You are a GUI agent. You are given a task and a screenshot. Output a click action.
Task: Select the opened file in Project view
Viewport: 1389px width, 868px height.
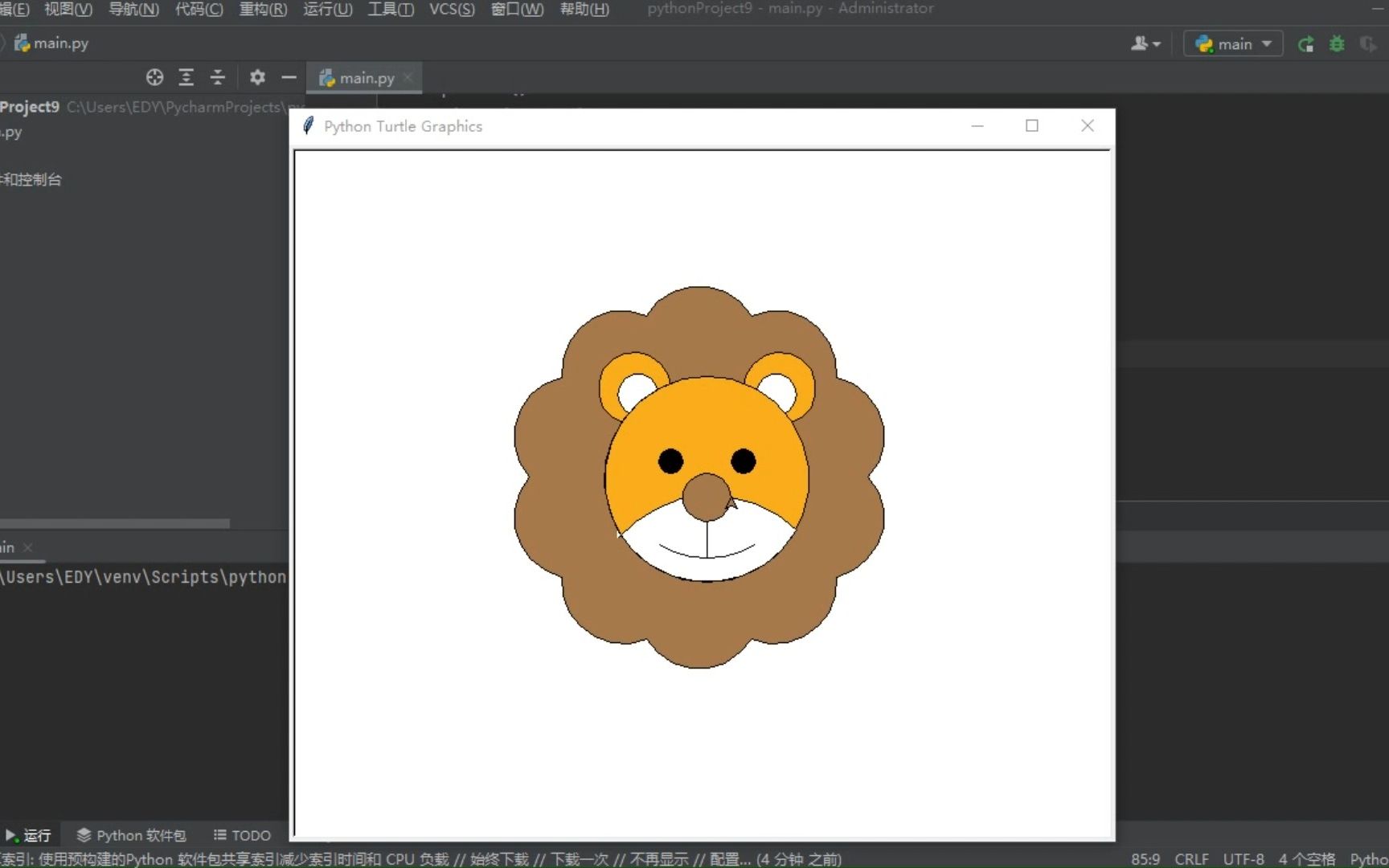pos(154,77)
